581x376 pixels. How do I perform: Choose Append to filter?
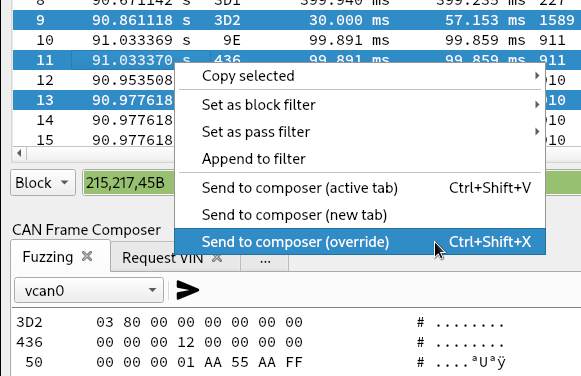coord(360,159)
